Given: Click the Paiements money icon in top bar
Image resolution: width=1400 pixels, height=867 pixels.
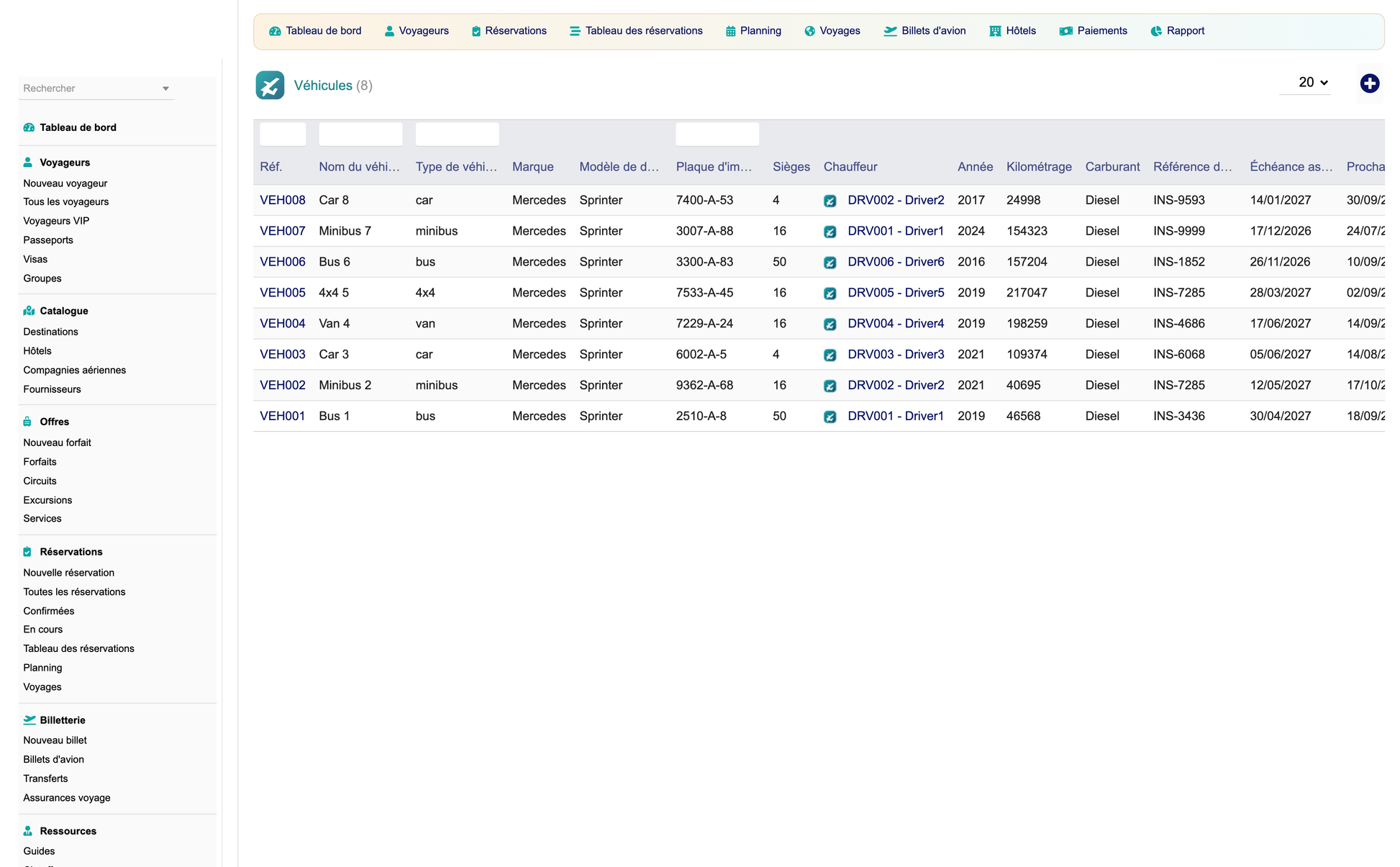Looking at the screenshot, I should point(1065,31).
